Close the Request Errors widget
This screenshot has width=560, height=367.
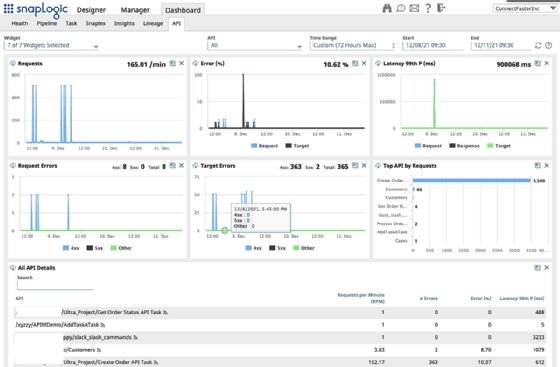click(181, 165)
